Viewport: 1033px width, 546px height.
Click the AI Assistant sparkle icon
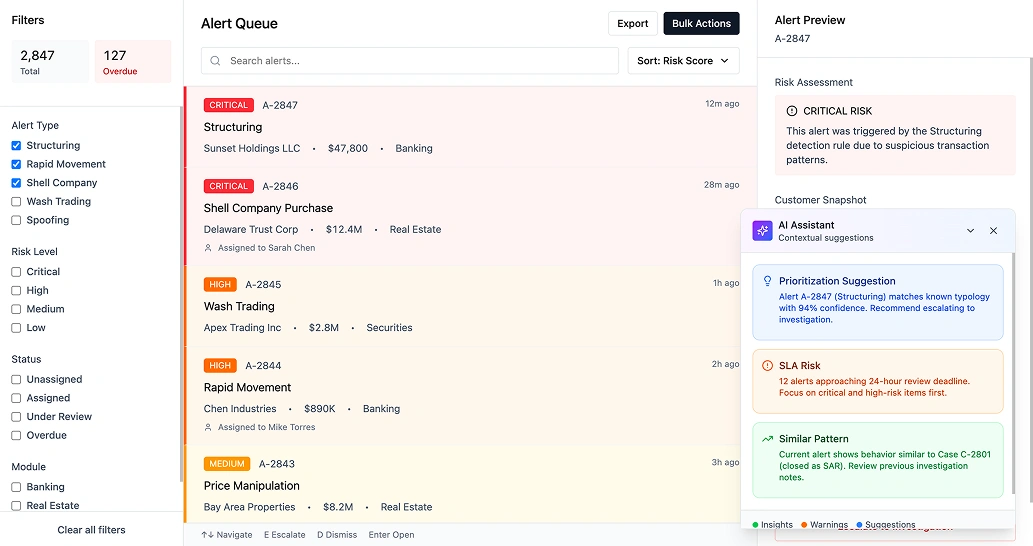pyautogui.click(x=762, y=231)
